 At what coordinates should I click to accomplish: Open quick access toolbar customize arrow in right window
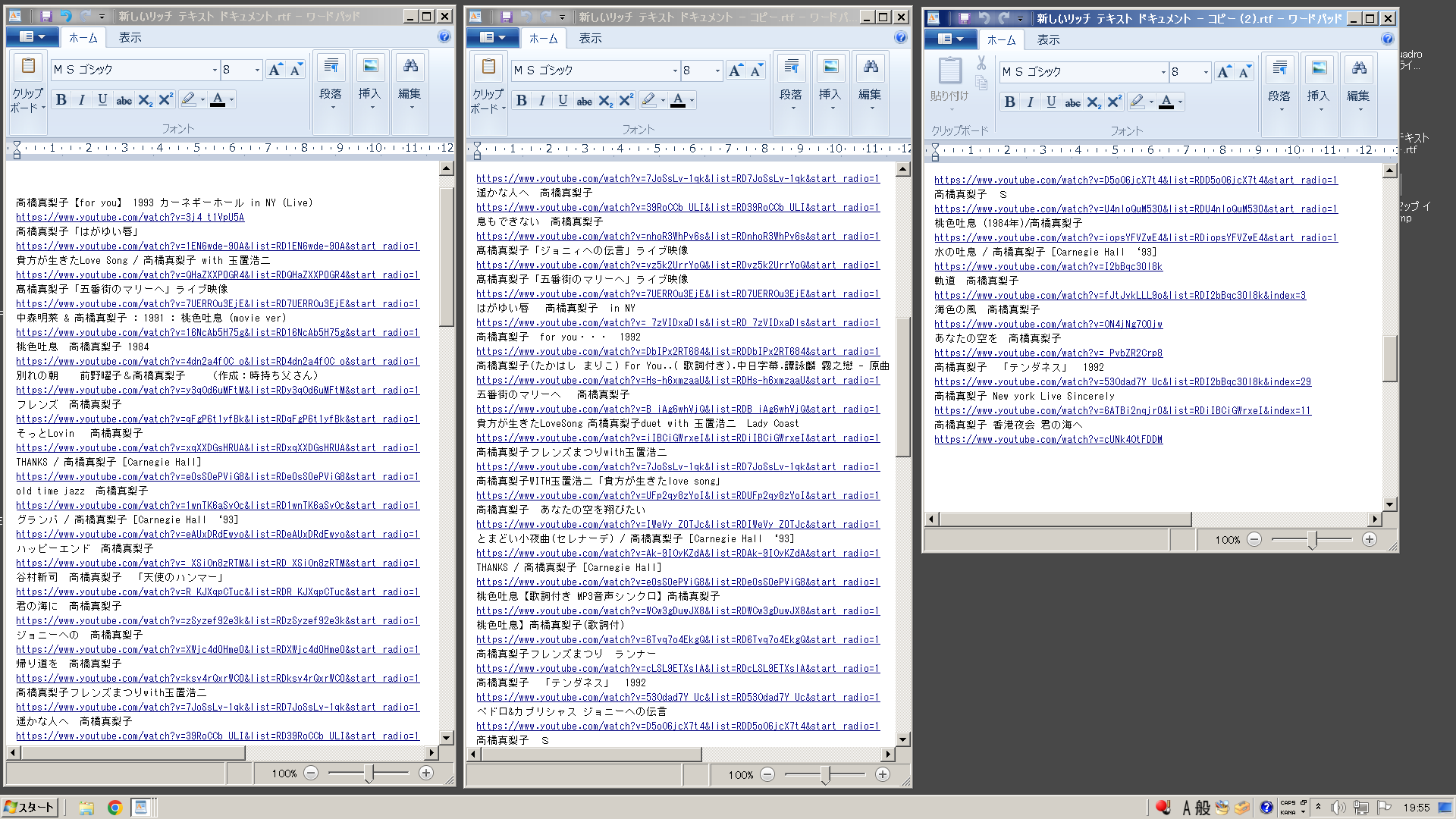1020,18
